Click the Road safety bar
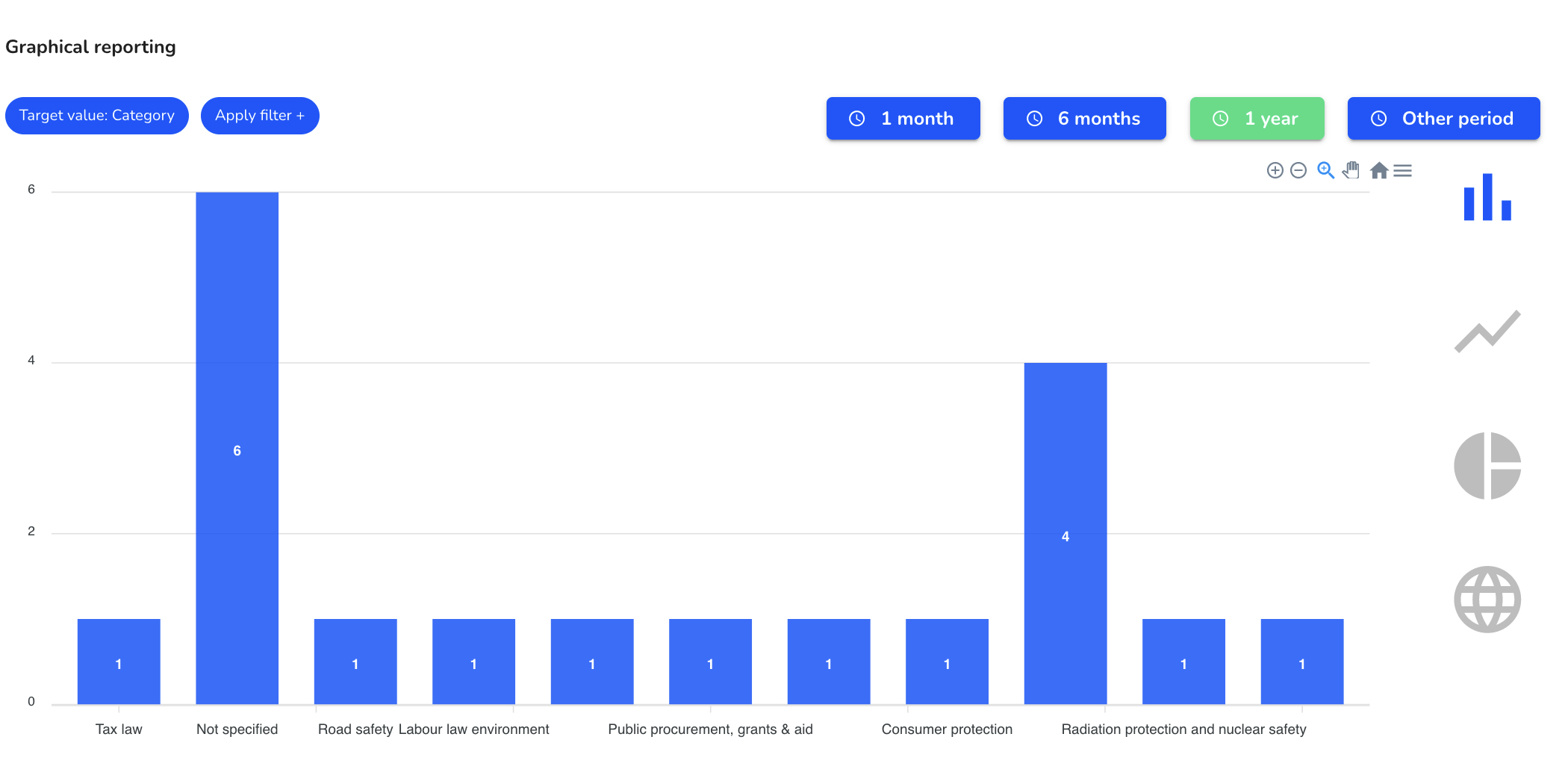 click(355, 662)
